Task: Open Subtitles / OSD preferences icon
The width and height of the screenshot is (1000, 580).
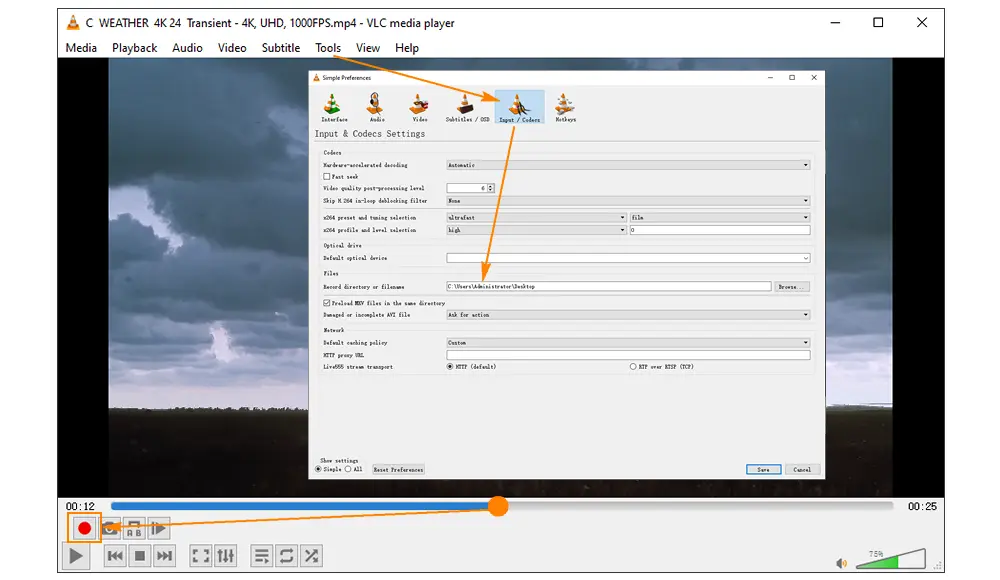Action: click(467, 107)
